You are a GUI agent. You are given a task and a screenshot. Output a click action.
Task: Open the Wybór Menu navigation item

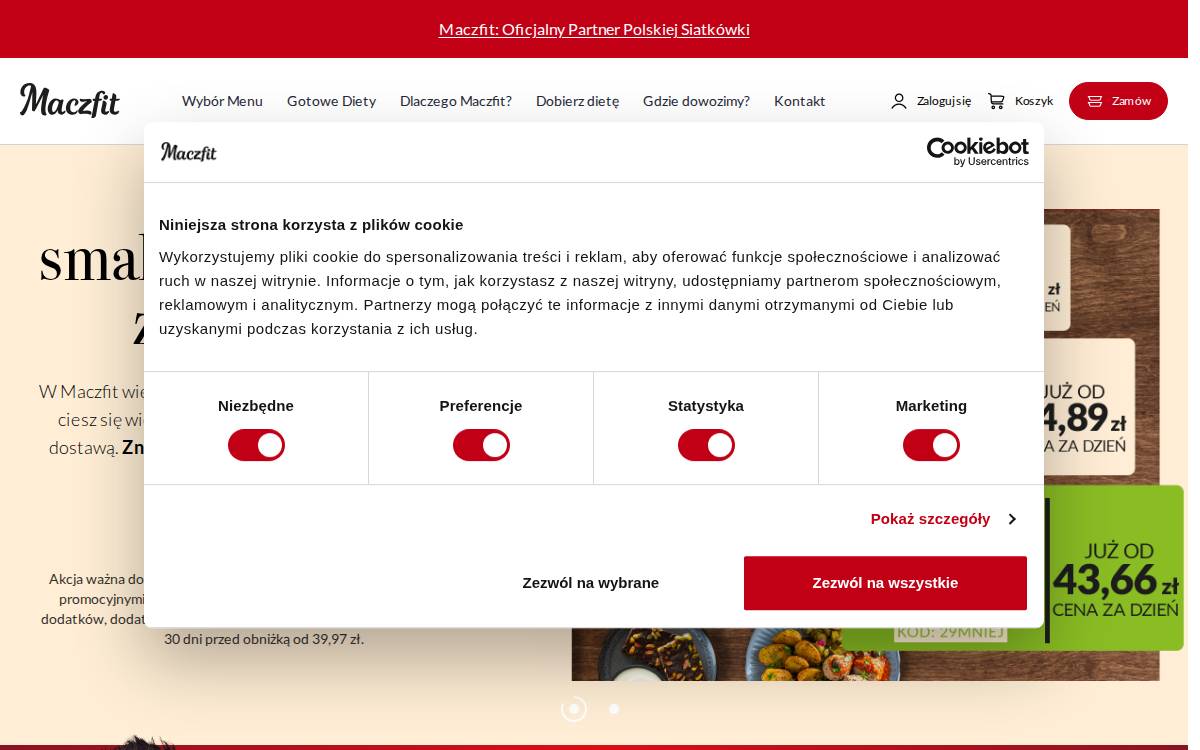pyautogui.click(x=222, y=101)
